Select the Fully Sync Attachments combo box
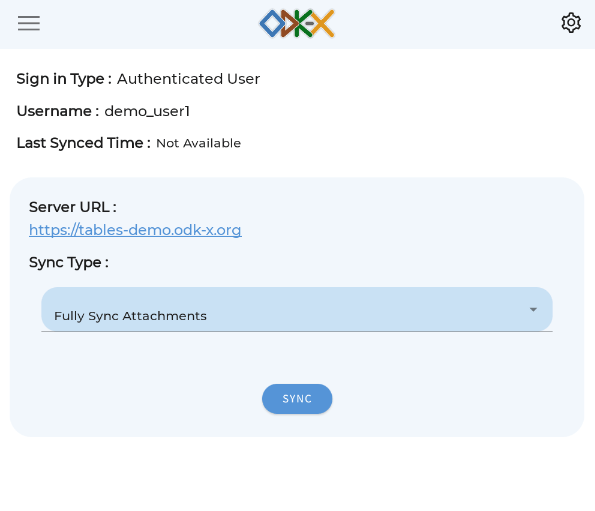This screenshot has width=595, height=511. pos(297,309)
